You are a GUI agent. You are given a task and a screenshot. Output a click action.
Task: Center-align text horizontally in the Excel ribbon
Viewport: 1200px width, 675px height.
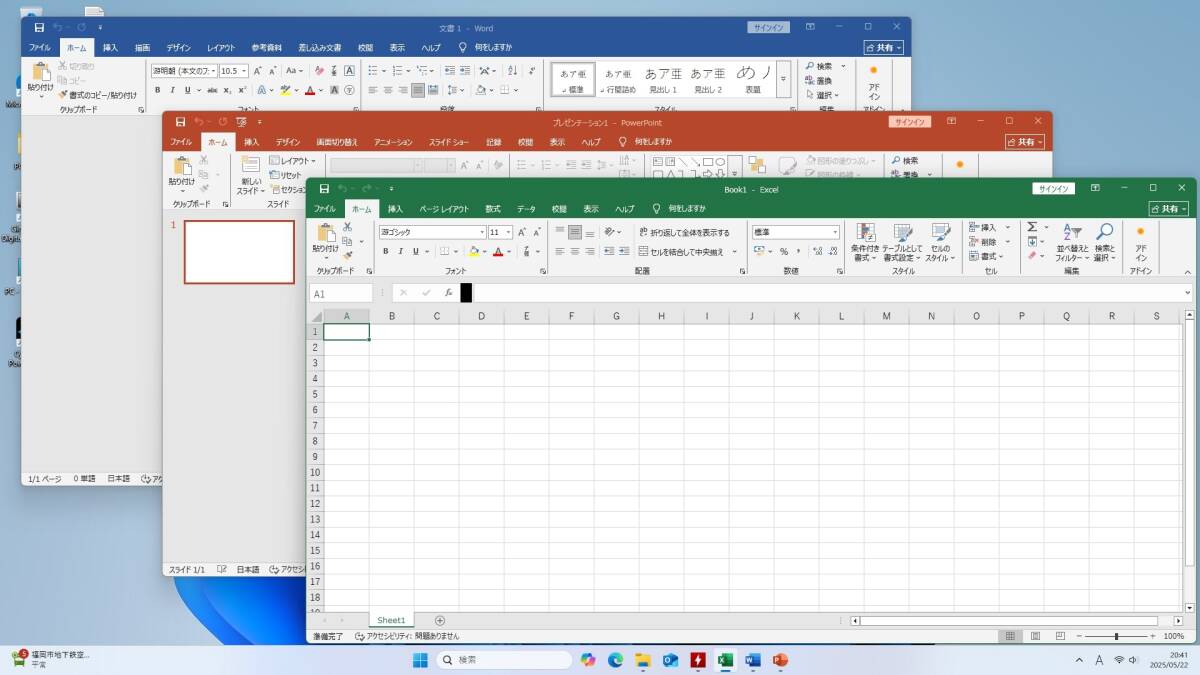[575, 251]
